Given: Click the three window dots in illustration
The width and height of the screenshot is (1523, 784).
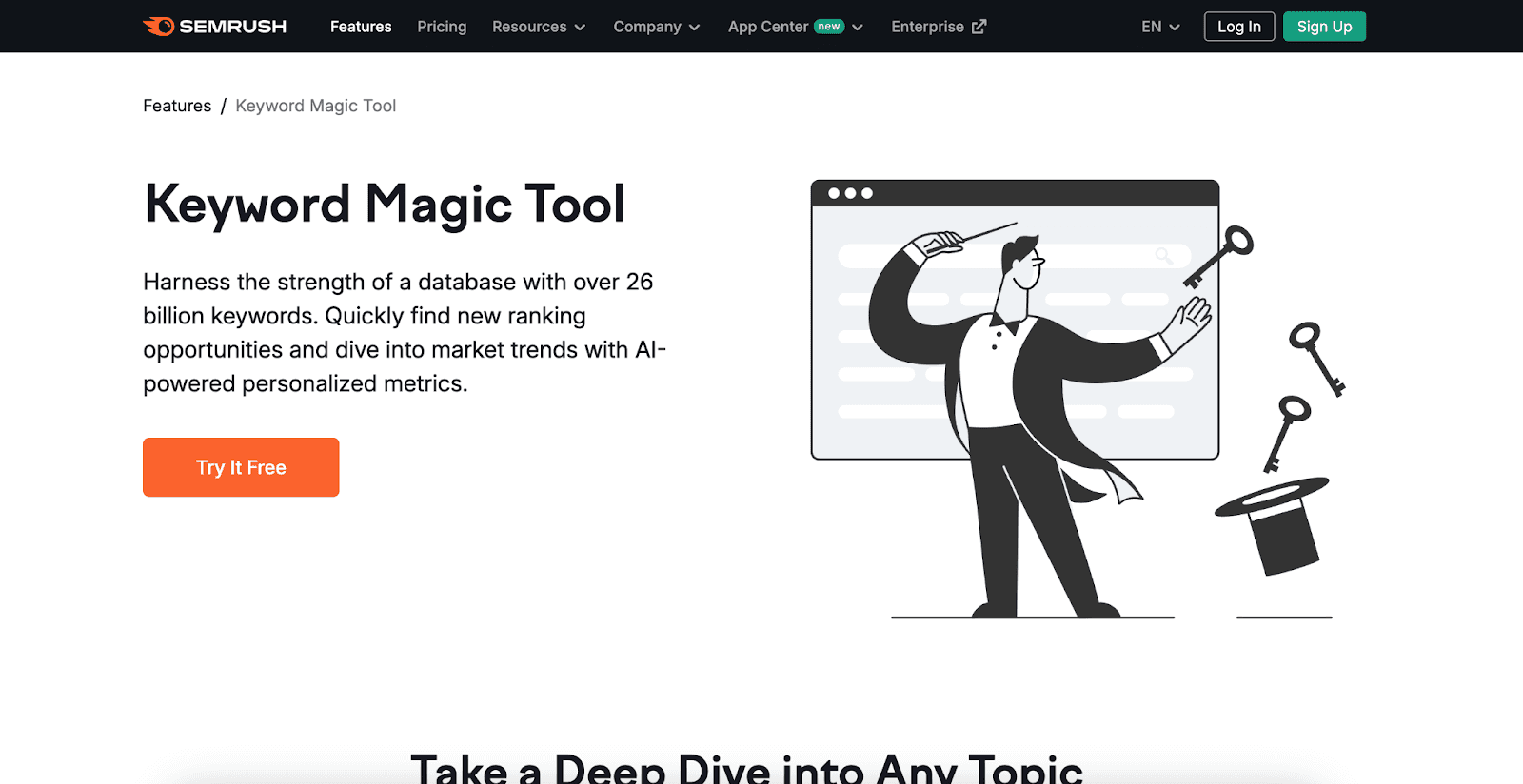Looking at the screenshot, I should coord(850,193).
